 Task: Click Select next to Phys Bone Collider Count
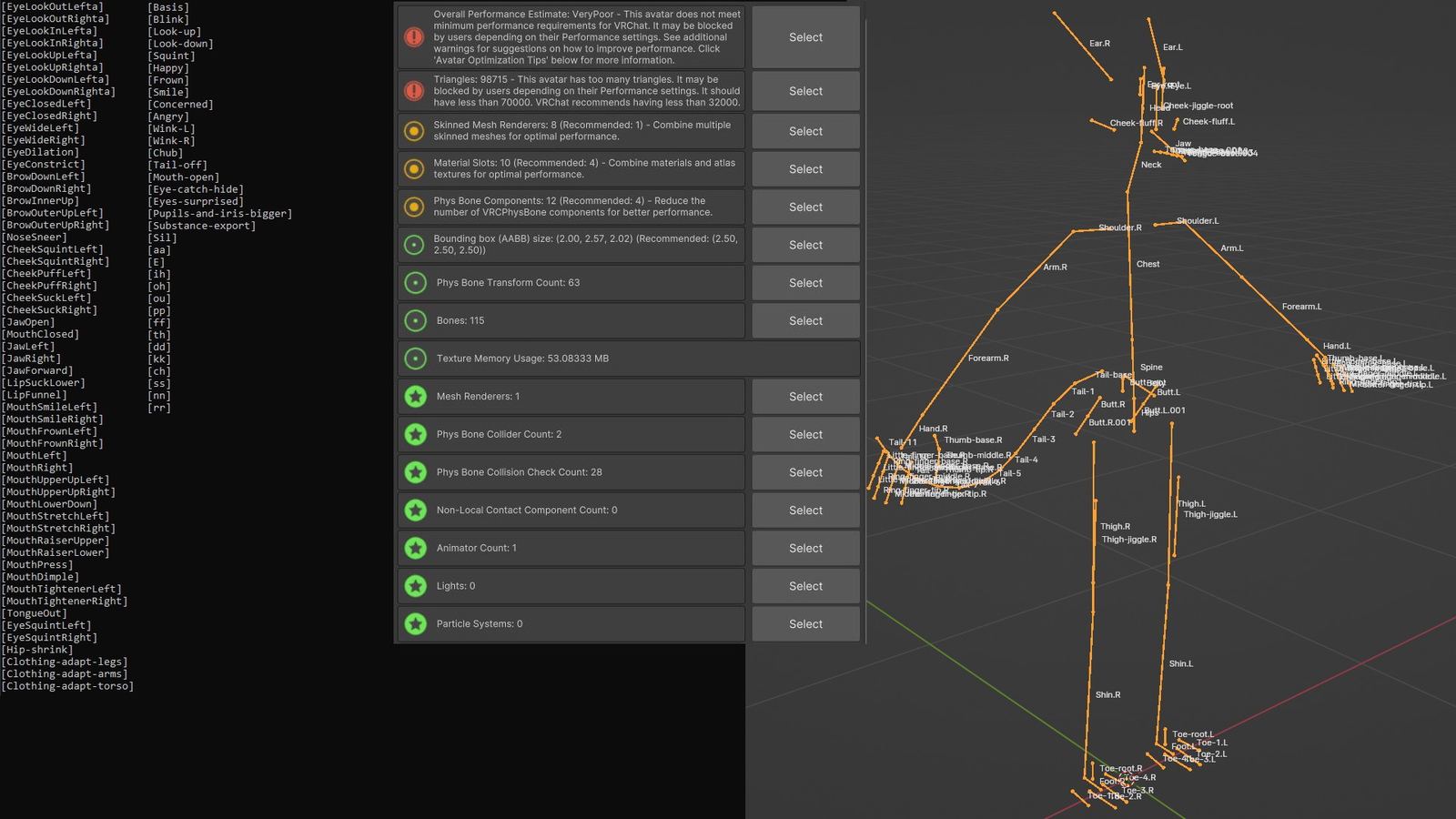(x=805, y=435)
